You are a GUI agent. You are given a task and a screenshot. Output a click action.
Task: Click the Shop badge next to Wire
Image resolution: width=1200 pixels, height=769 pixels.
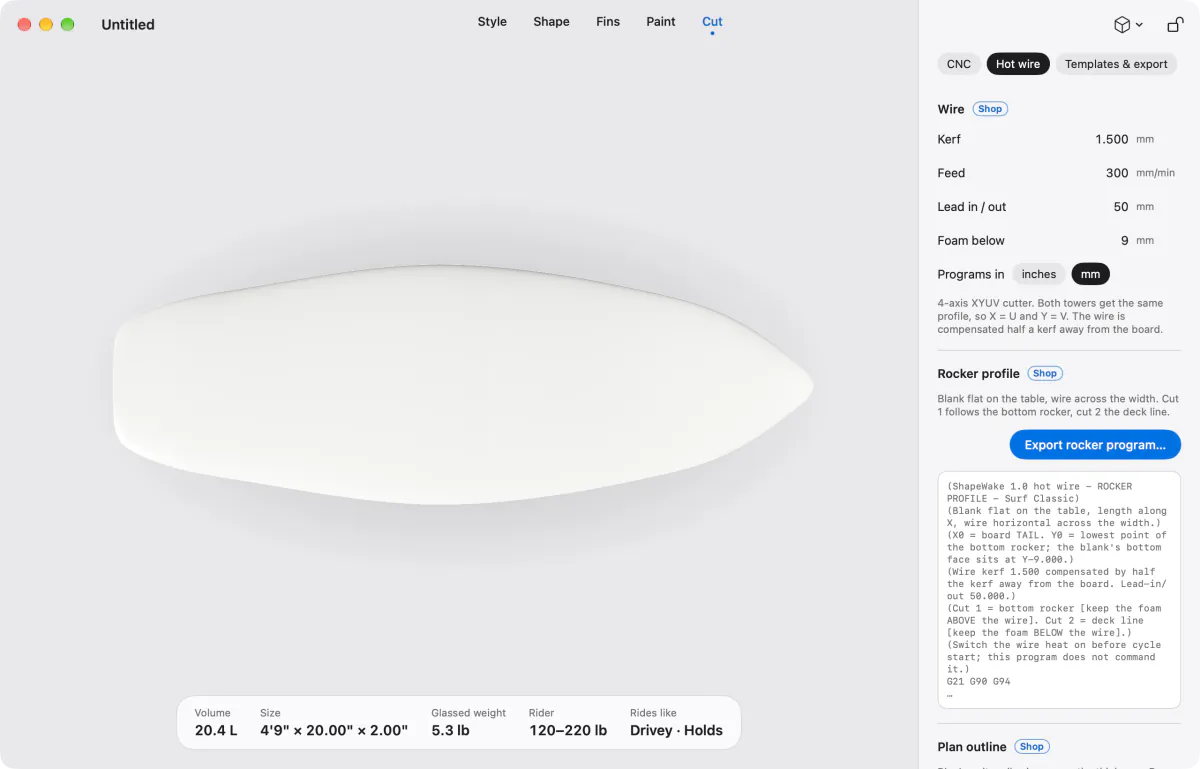click(x=990, y=109)
